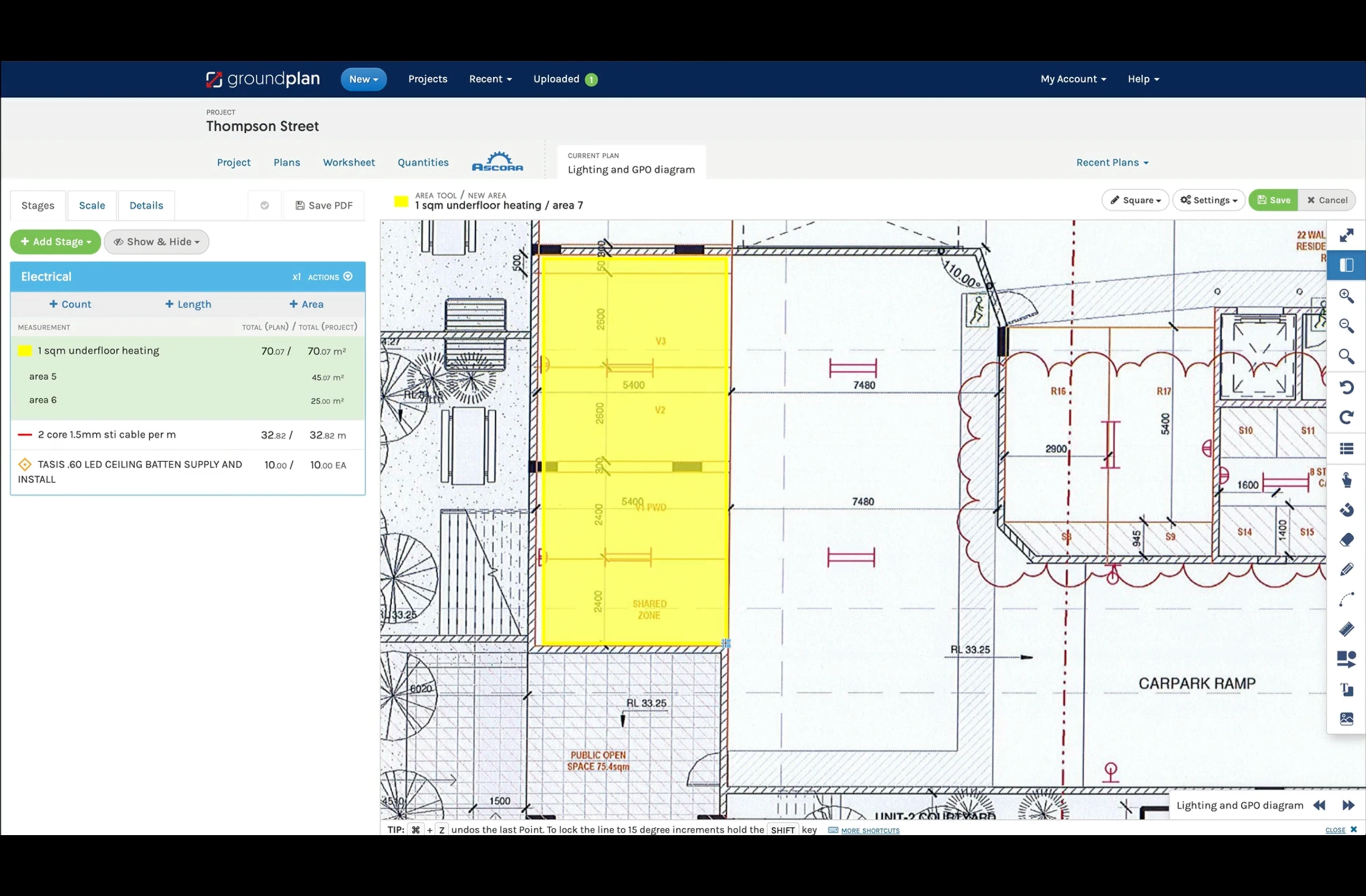The image size is (1366, 896).
Task: Click the fullscreen expand arrows icon
Action: tap(1347, 236)
